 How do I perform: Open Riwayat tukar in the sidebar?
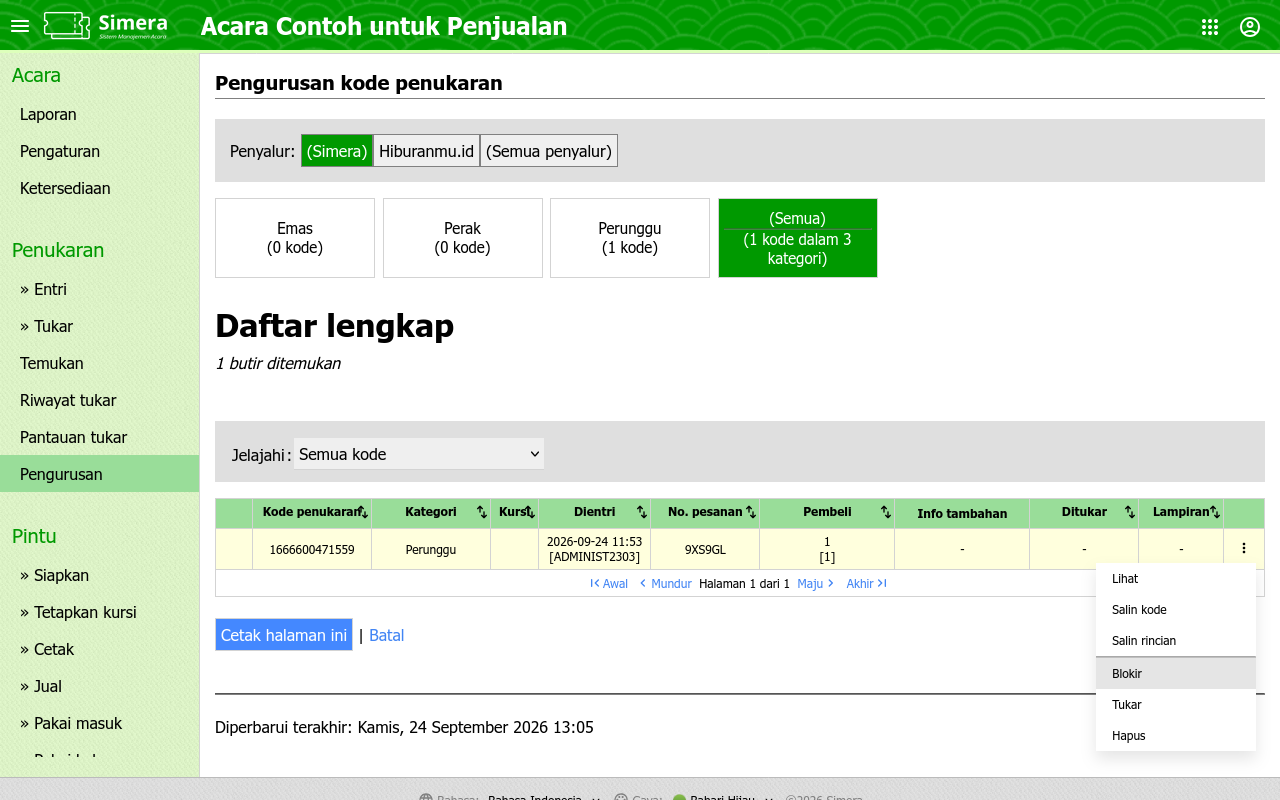click(99, 400)
